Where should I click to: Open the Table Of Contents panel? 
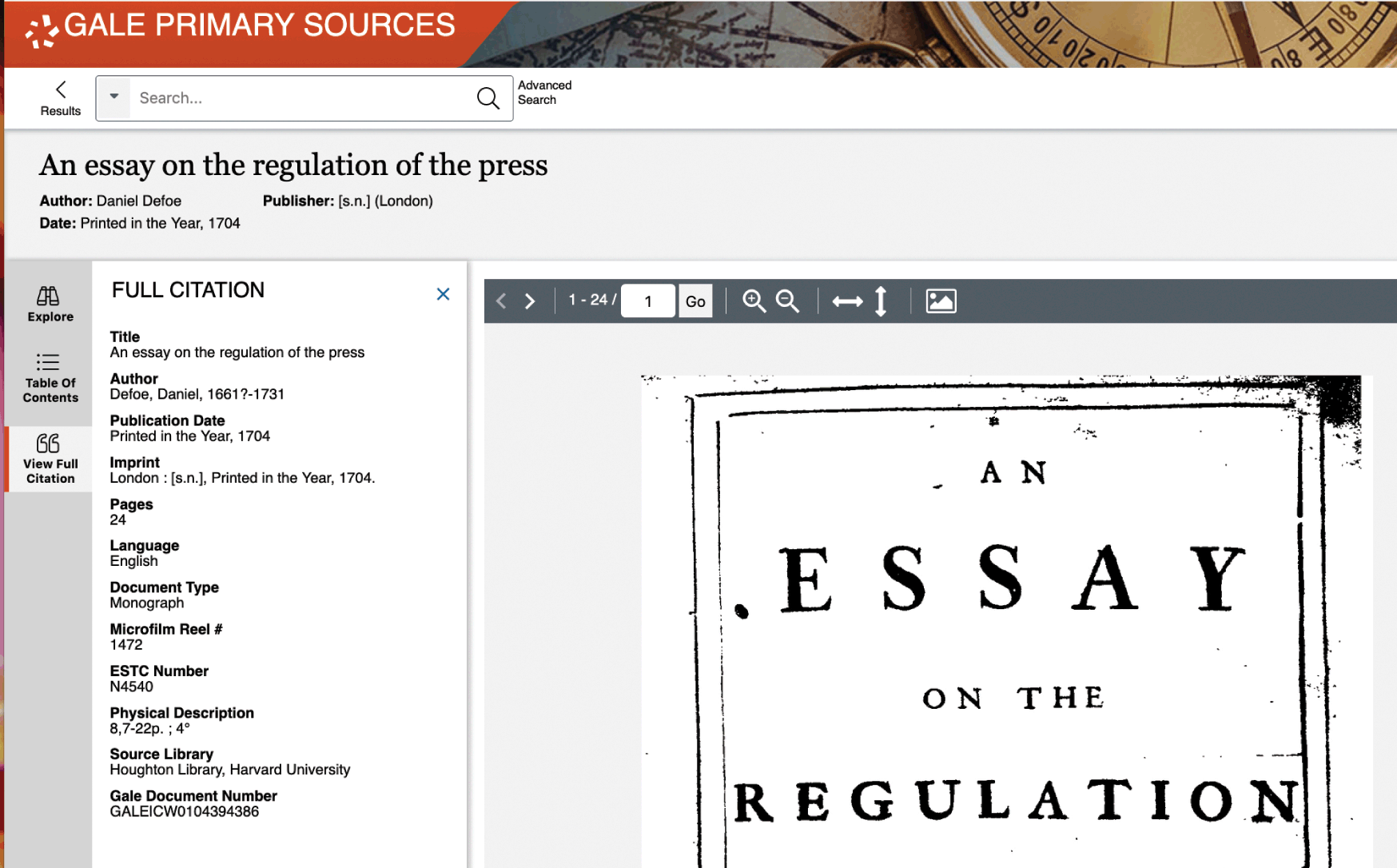(x=50, y=377)
